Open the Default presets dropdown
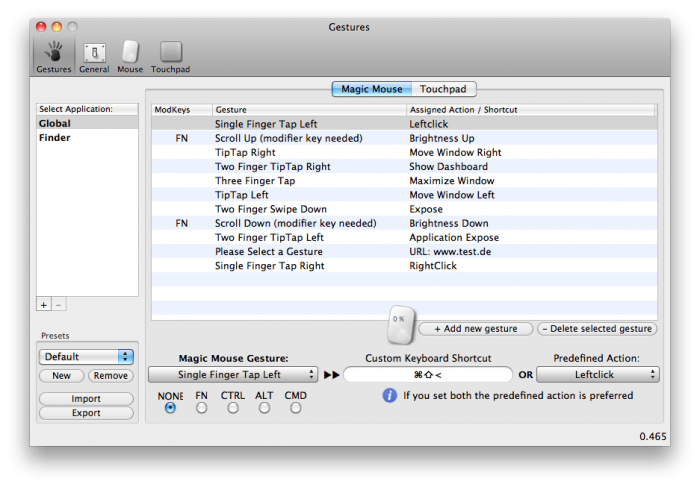700x487 pixels. point(86,357)
